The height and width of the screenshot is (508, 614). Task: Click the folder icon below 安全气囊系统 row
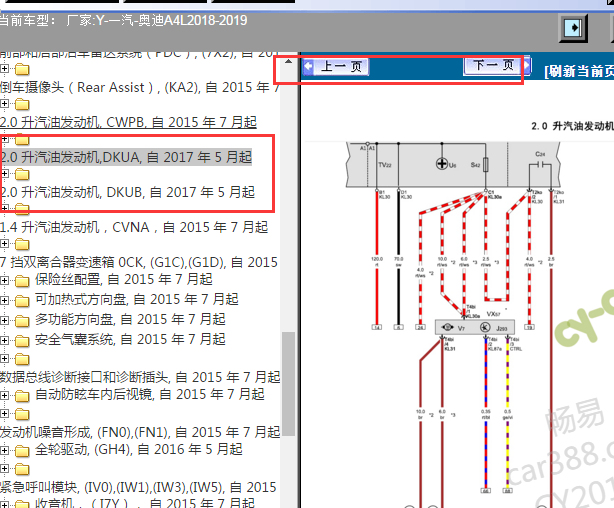coord(22,359)
